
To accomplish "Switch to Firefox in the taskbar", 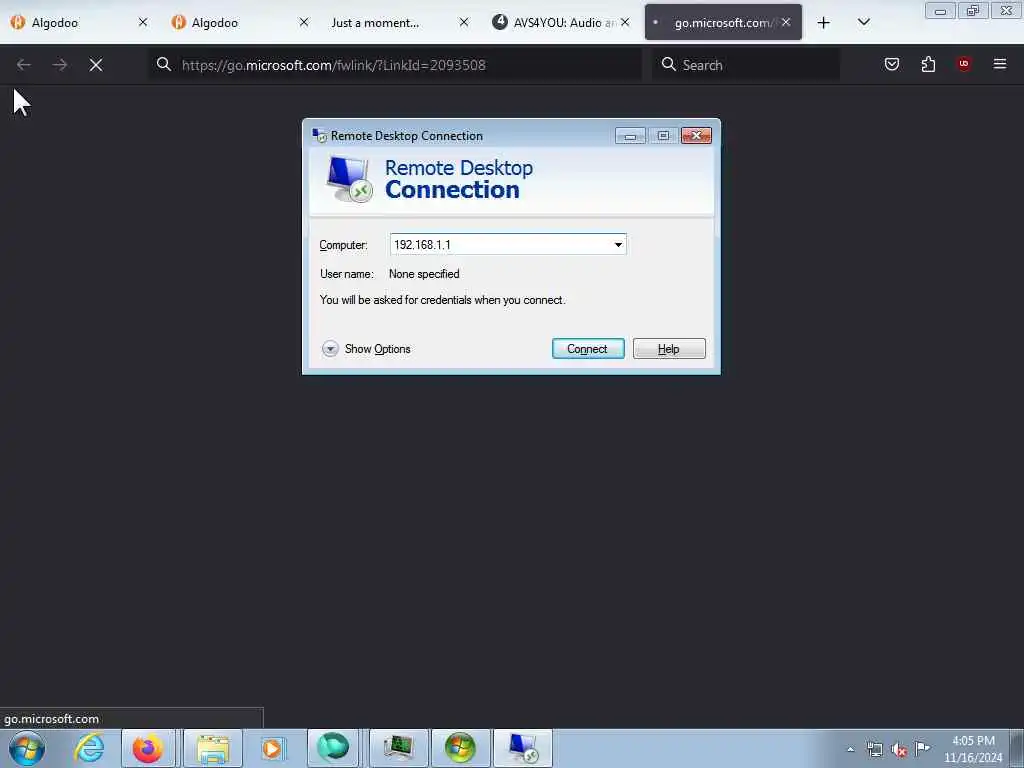I will [148, 748].
